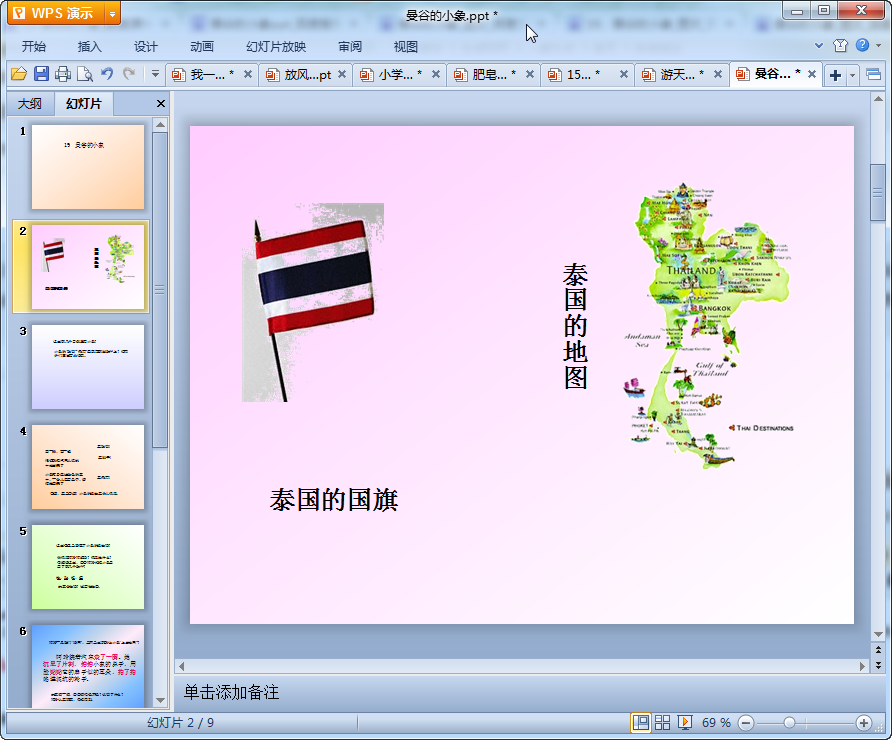This screenshot has width=892, height=740.
Task: Expand the dropdown arrow beside WPS 演示
Action: click(x=113, y=14)
